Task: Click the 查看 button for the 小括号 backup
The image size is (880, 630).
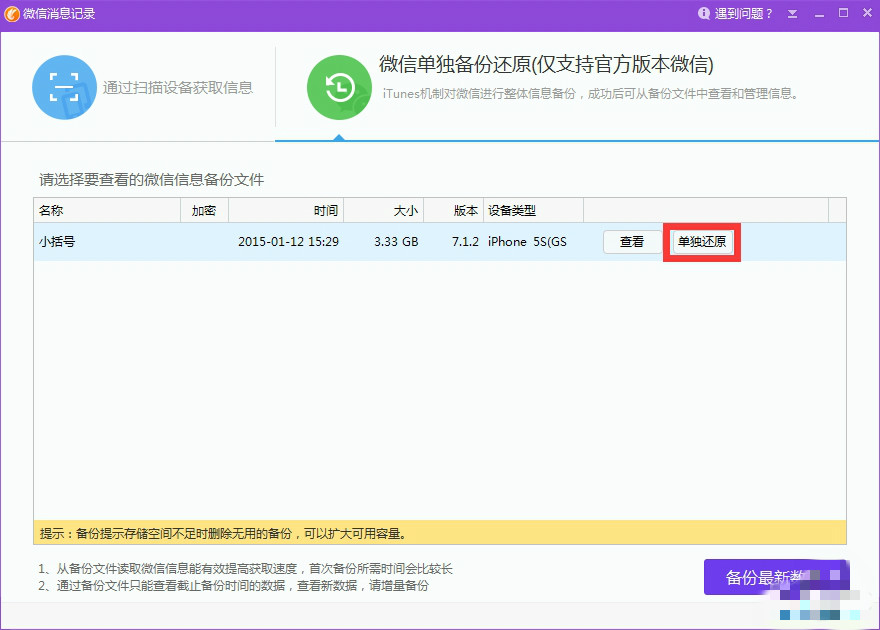Action: click(632, 241)
